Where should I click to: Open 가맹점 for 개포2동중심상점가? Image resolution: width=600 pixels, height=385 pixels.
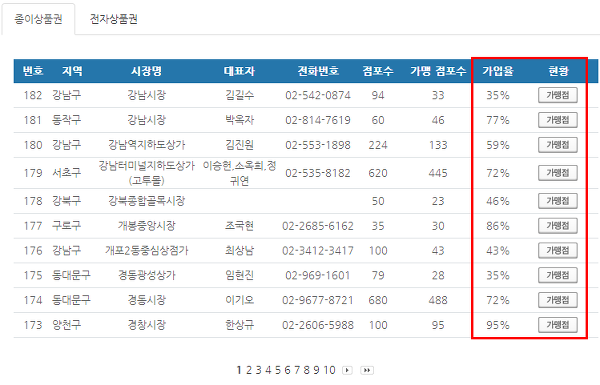click(x=558, y=251)
